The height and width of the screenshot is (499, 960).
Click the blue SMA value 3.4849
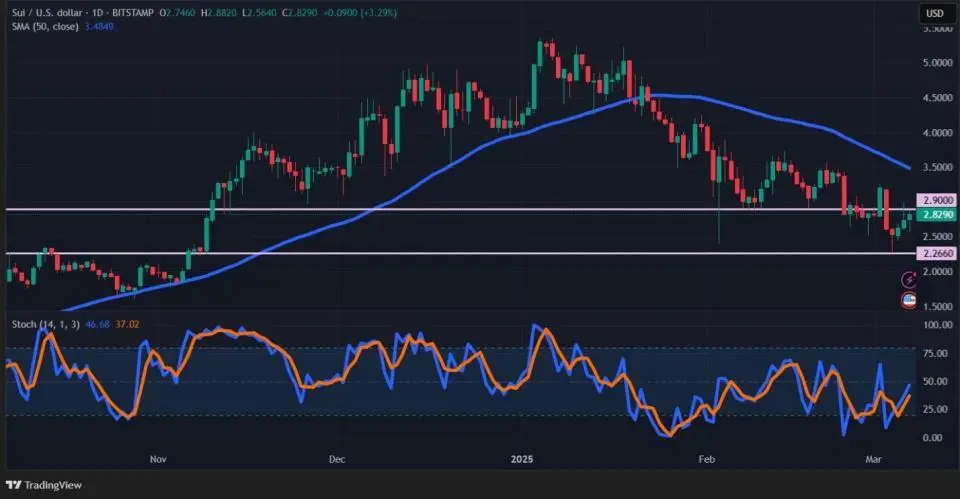100,25
